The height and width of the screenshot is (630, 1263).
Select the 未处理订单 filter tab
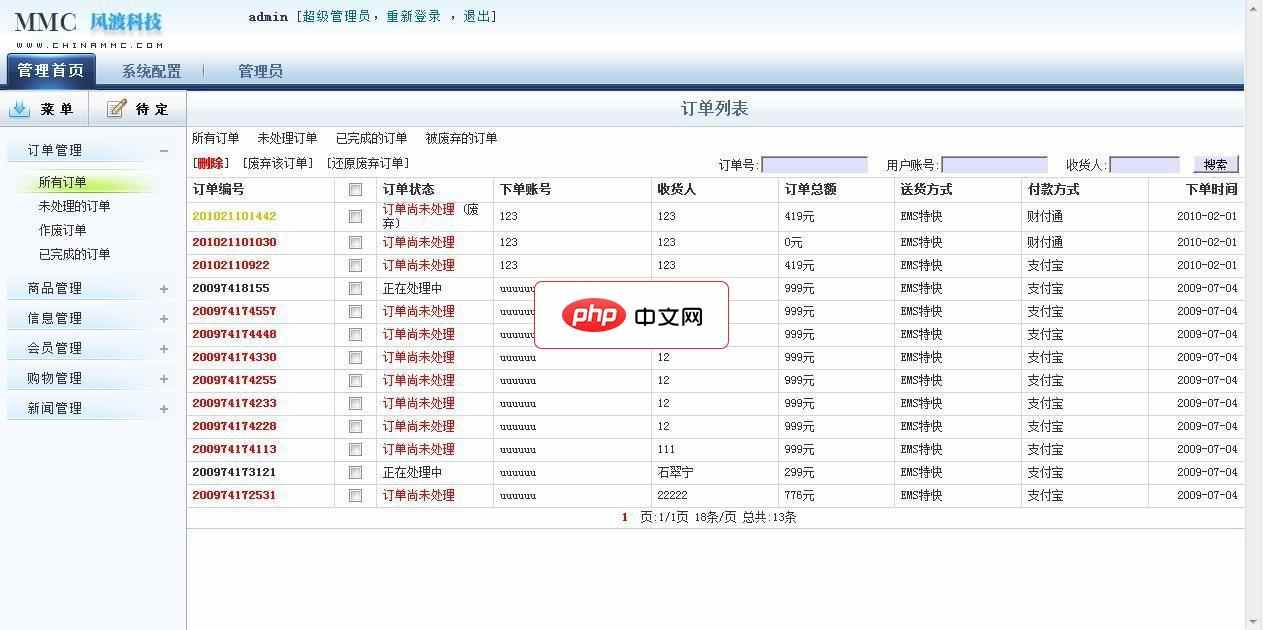(x=289, y=138)
